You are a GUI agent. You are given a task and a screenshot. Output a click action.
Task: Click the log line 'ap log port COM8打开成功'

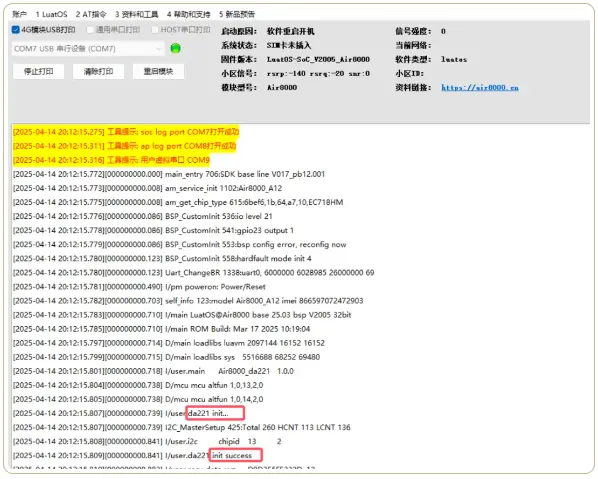click(124, 146)
